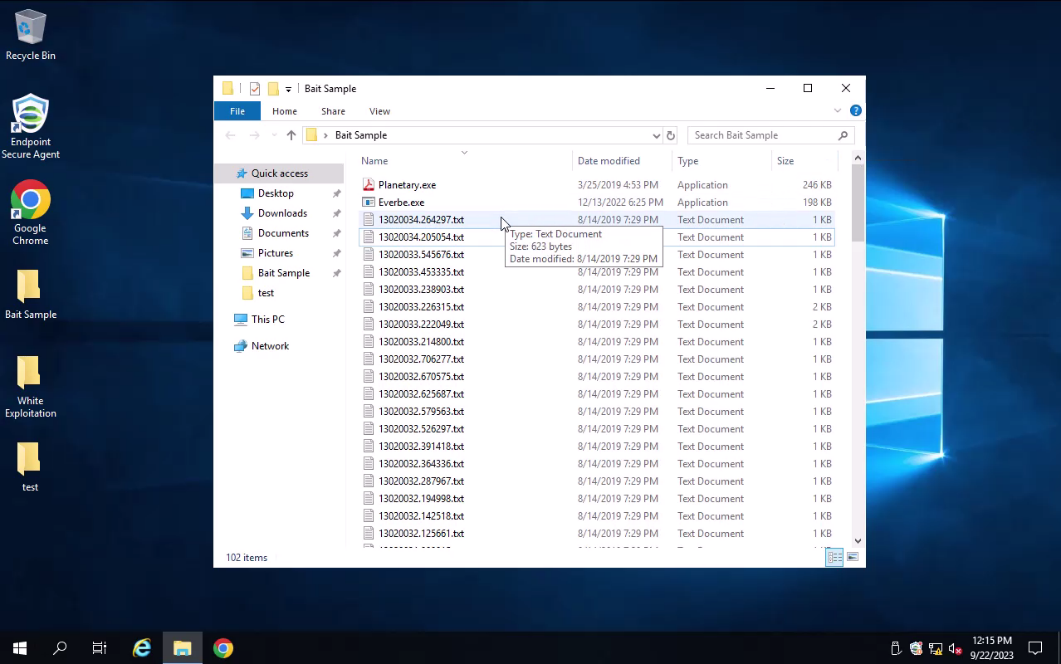This screenshot has height=664, width=1061.
Task: Switch to details view layout
Action: coord(833,557)
